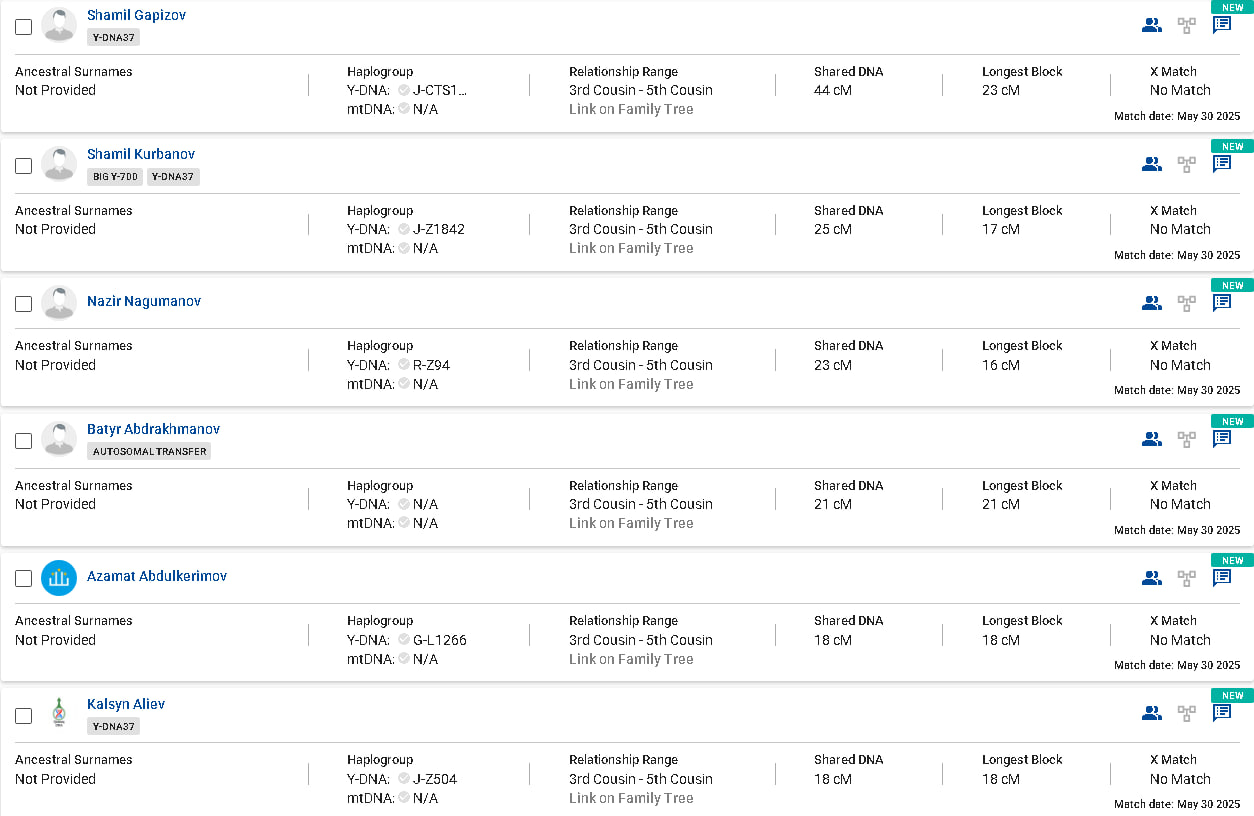Click Link on Family Tree for Nazir Nagumanov
This screenshot has height=816, width=1254.
click(x=631, y=384)
